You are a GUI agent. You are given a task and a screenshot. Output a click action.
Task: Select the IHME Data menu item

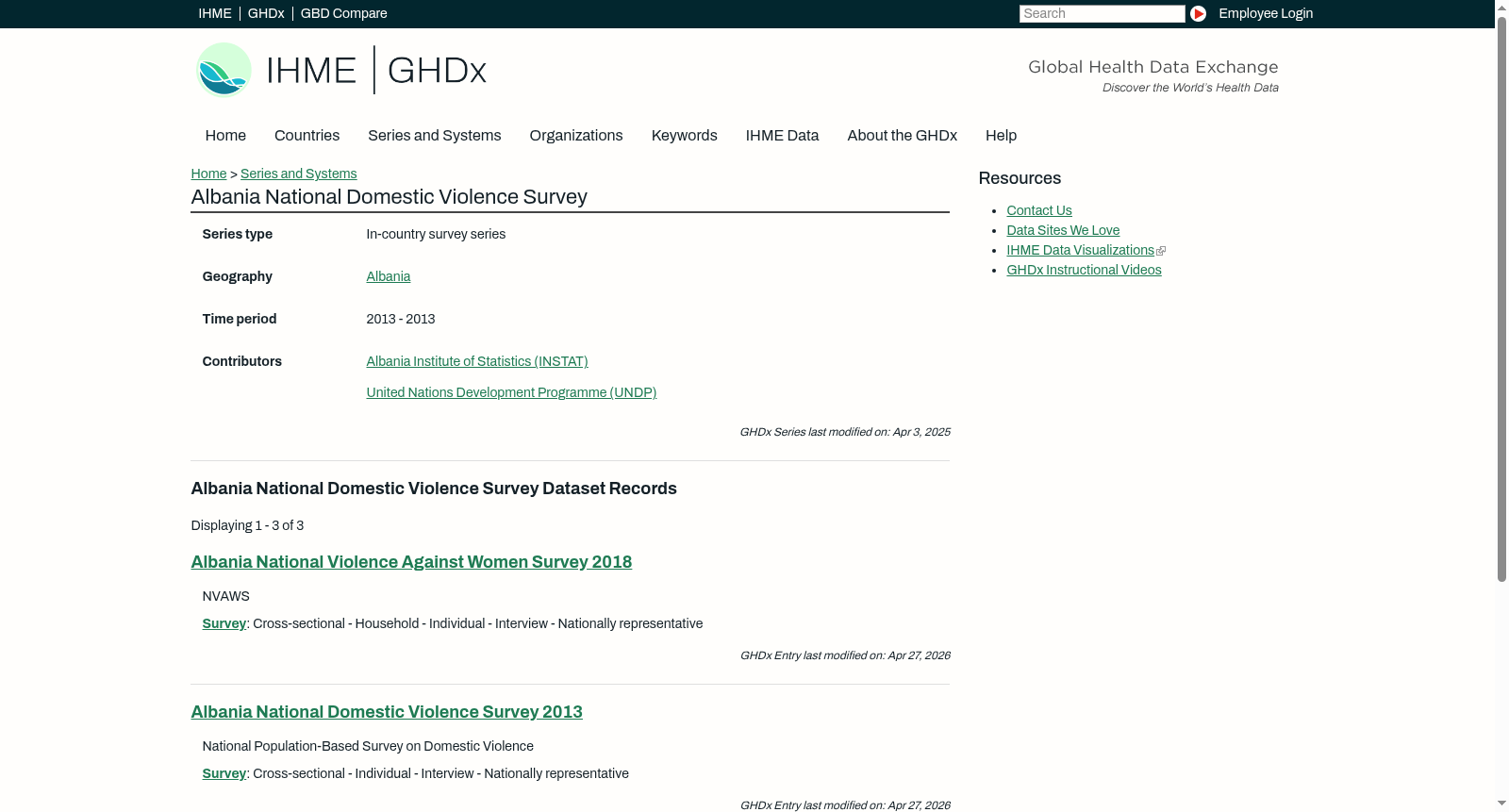click(x=782, y=136)
